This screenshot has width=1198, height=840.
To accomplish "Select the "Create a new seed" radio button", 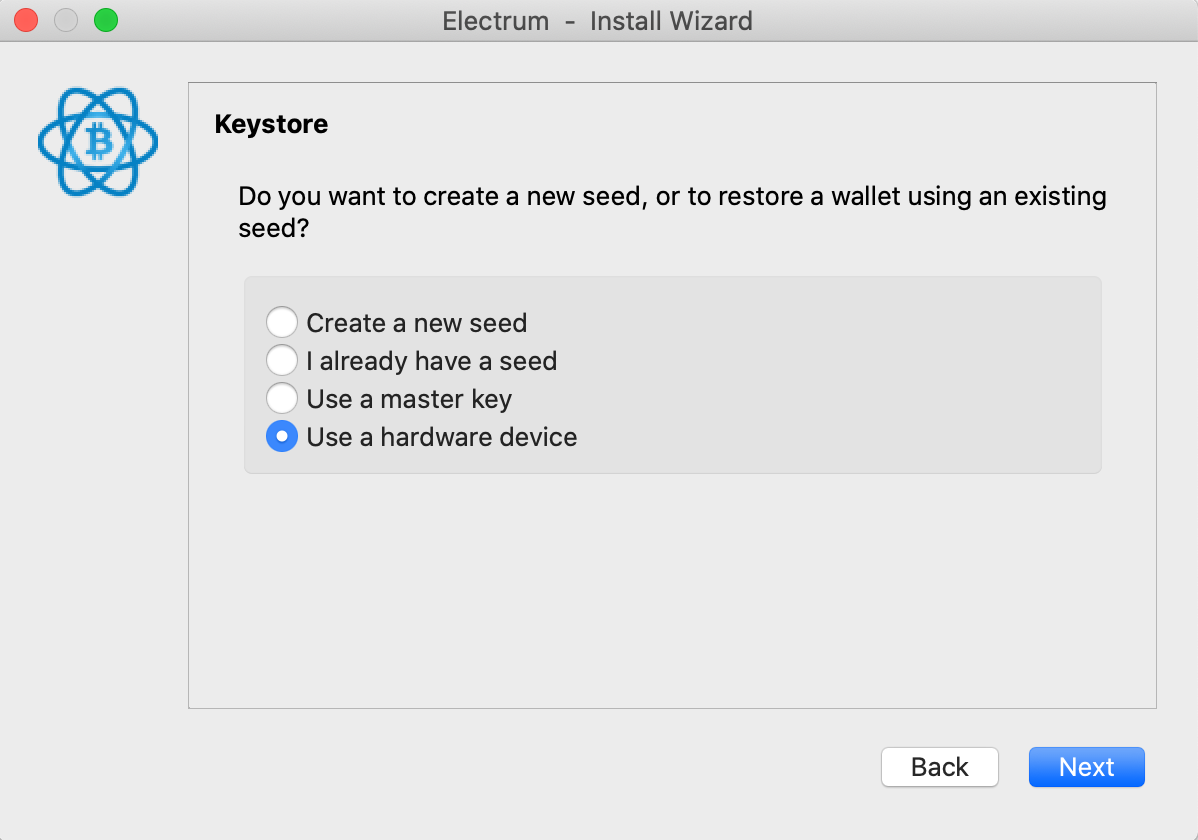I will point(282,323).
